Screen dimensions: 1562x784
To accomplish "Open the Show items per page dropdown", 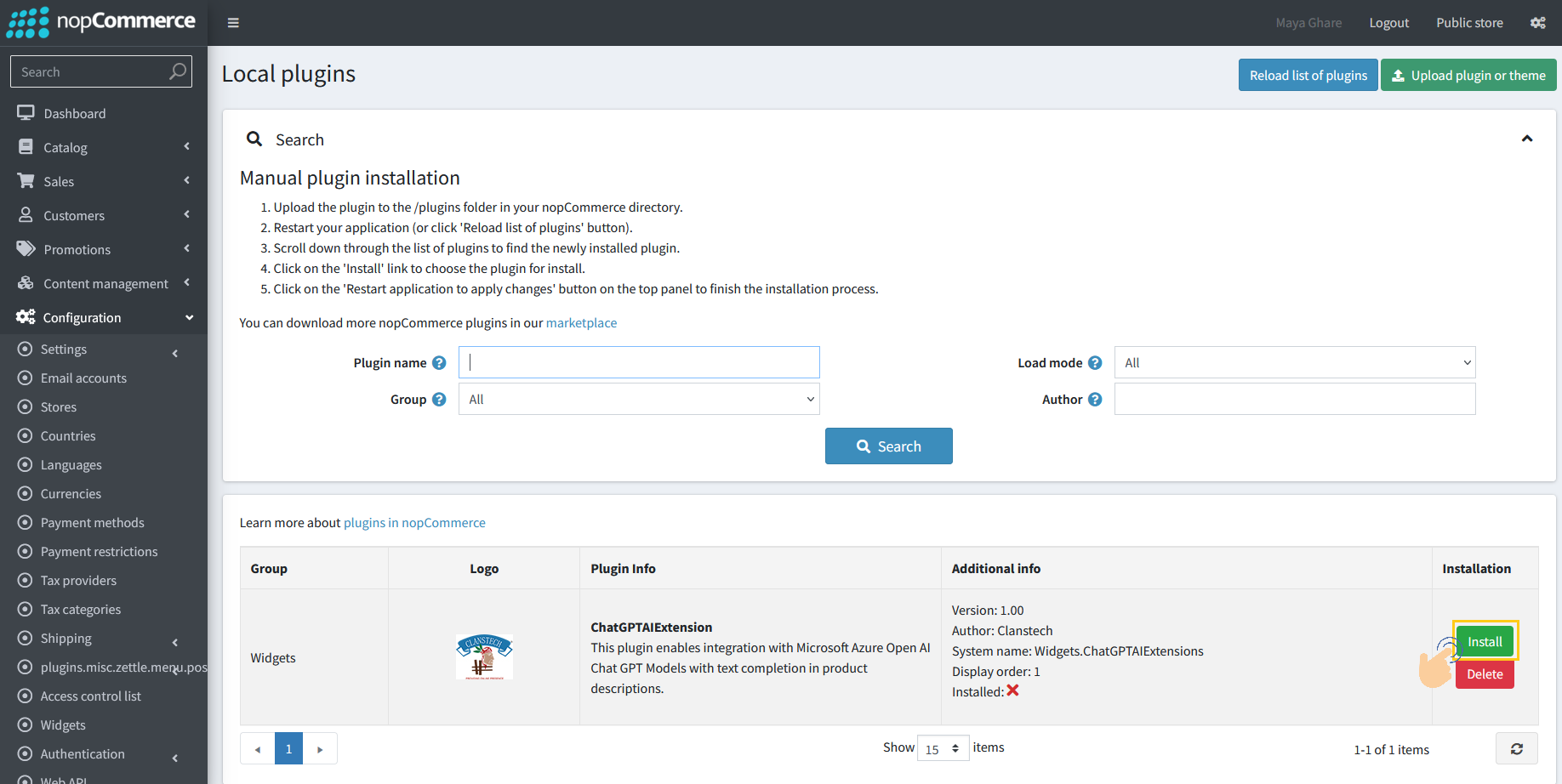I will pyautogui.click(x=943, y=748).
